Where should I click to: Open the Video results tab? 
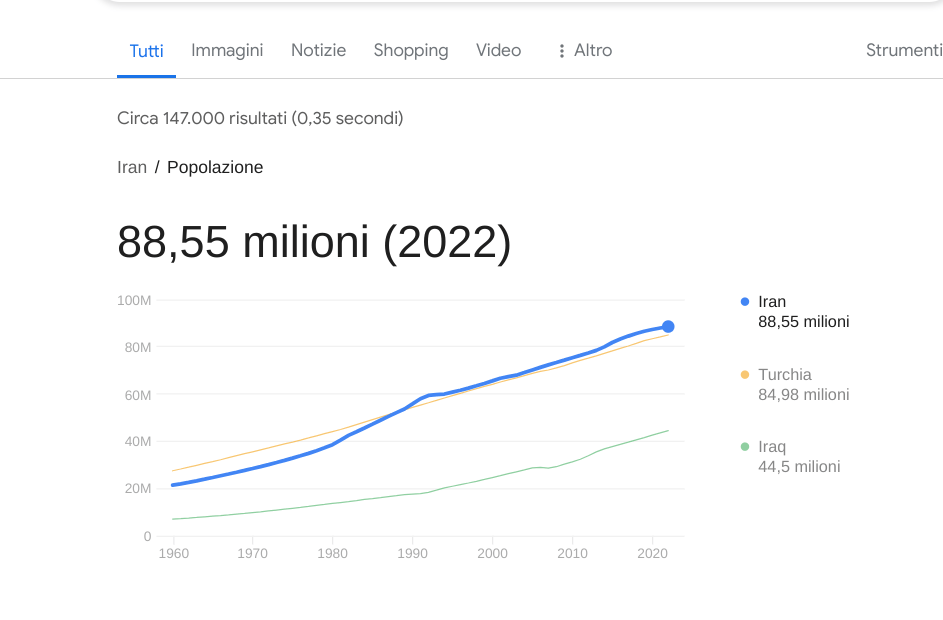(x=498, y=50)
